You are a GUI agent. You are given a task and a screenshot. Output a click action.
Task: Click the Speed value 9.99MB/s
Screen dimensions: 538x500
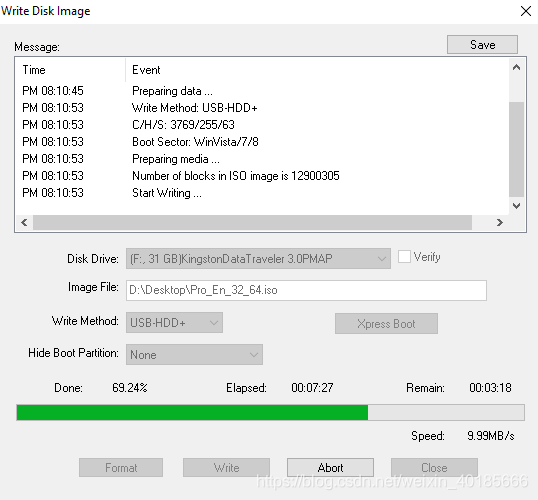(491, 436)
